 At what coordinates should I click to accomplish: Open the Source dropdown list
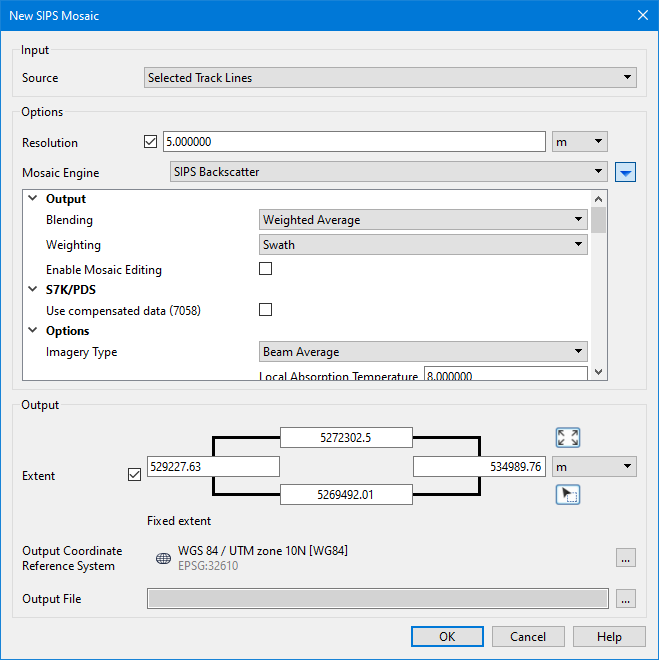tap(390, 78)
